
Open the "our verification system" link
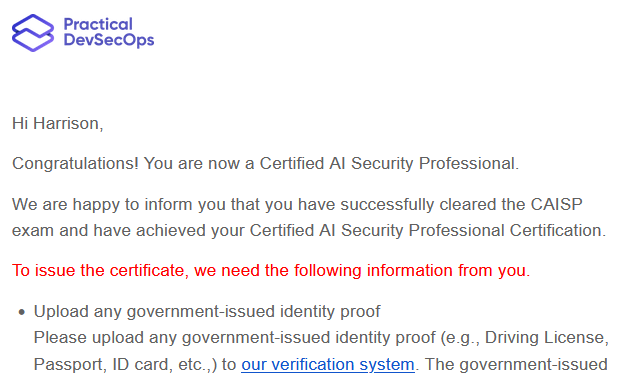(x=328, y=364)
